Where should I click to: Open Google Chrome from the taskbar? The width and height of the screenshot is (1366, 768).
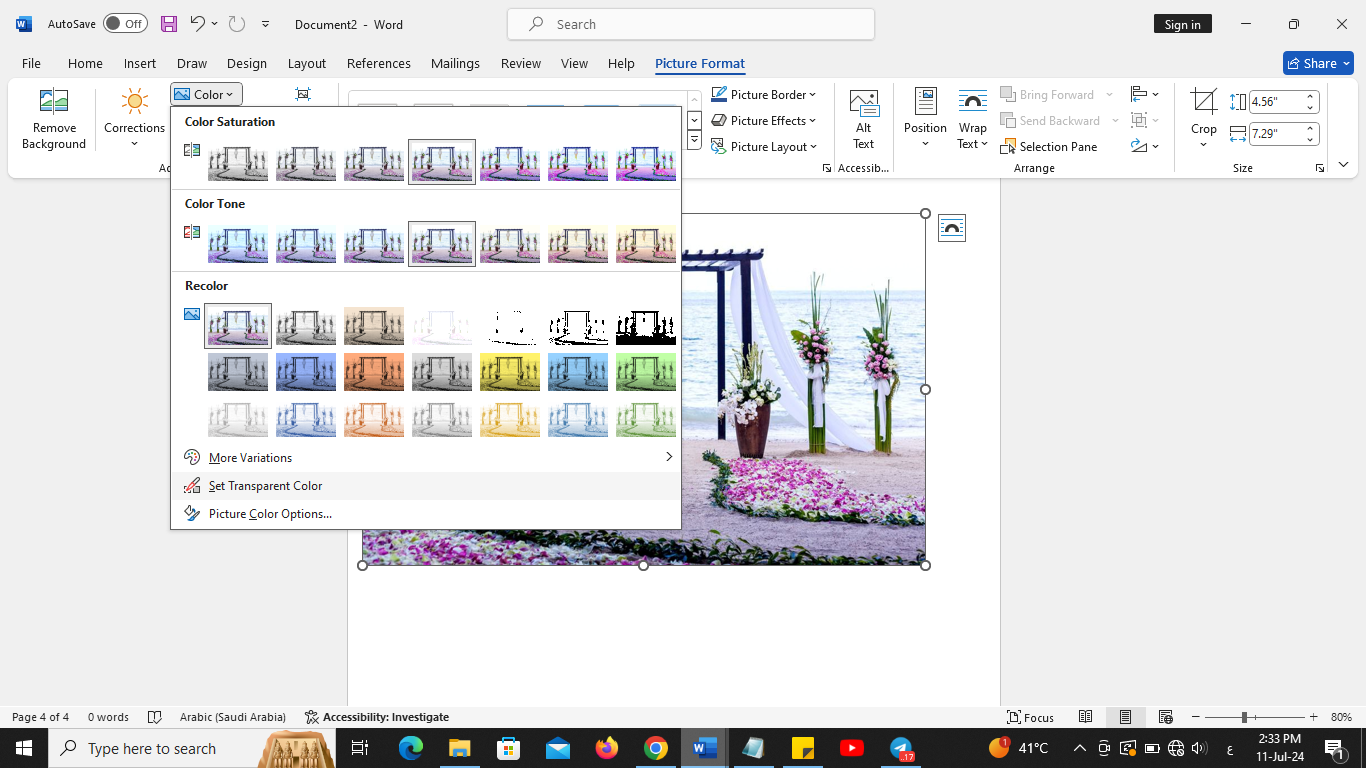656,748
